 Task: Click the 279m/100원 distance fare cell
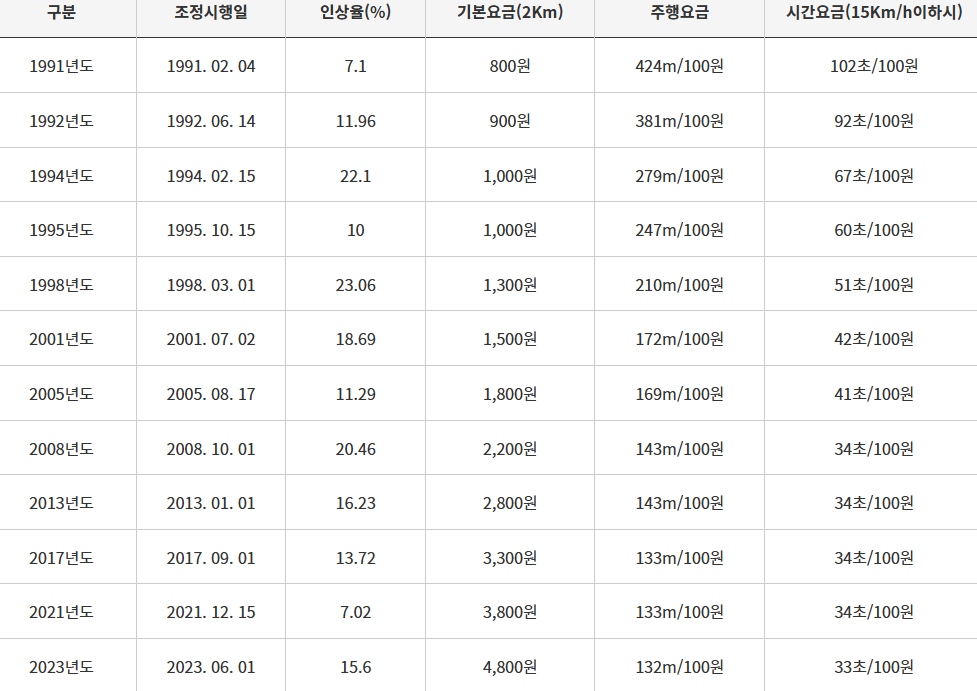coord(679,176)
